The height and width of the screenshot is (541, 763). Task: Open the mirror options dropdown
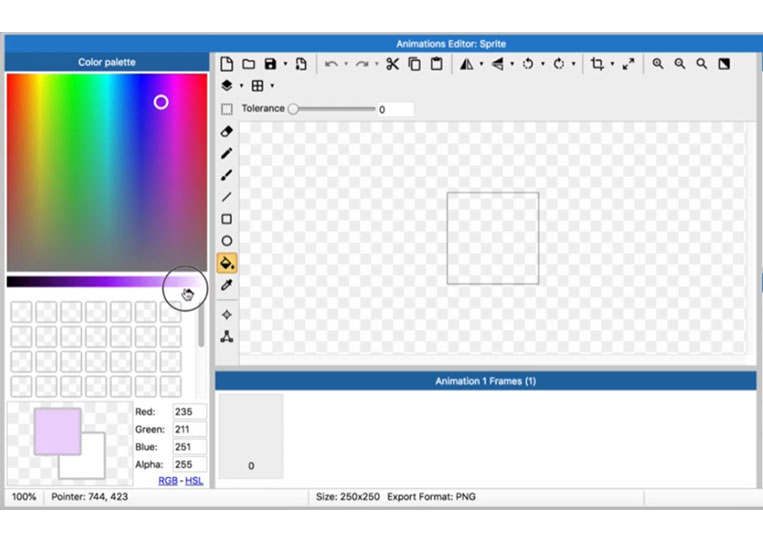[481, 64]
